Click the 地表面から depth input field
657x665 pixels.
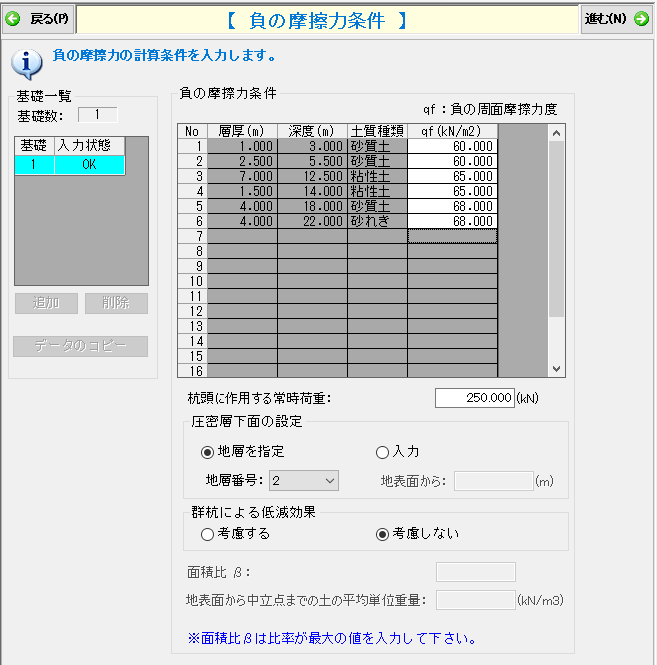tap(493, 481)
